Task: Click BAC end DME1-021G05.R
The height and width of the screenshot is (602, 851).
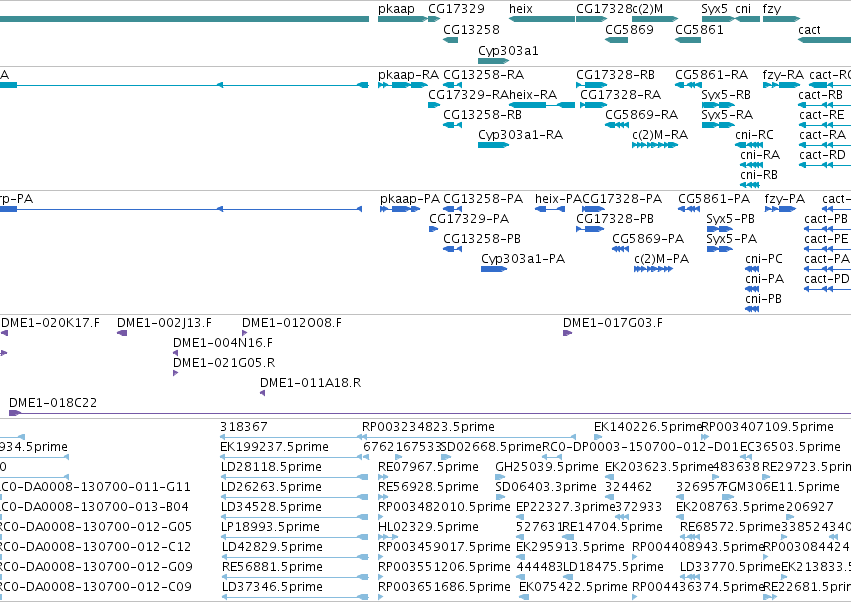Action: click(224, 363)
